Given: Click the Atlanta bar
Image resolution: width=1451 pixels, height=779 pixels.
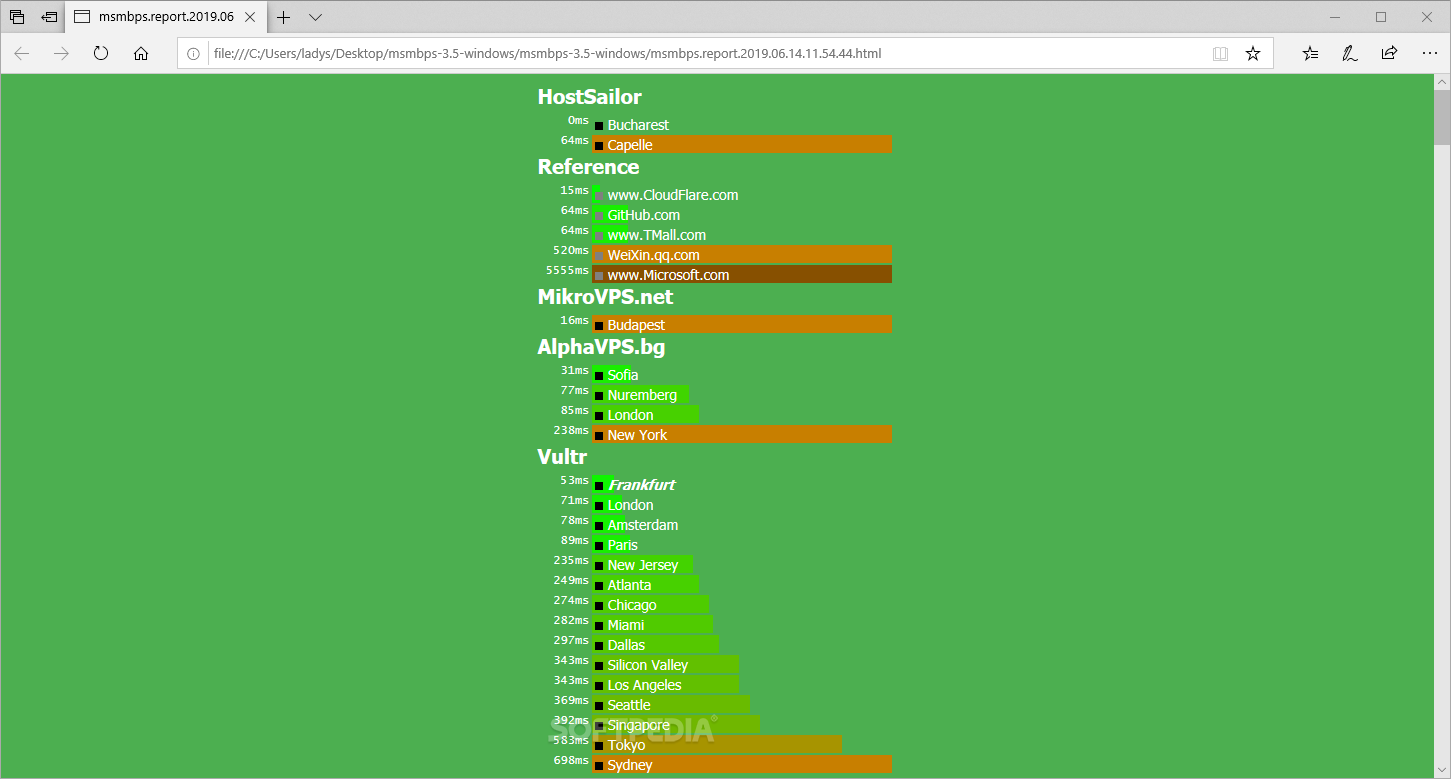Looking at the screenshot, I should coord(645,585).
